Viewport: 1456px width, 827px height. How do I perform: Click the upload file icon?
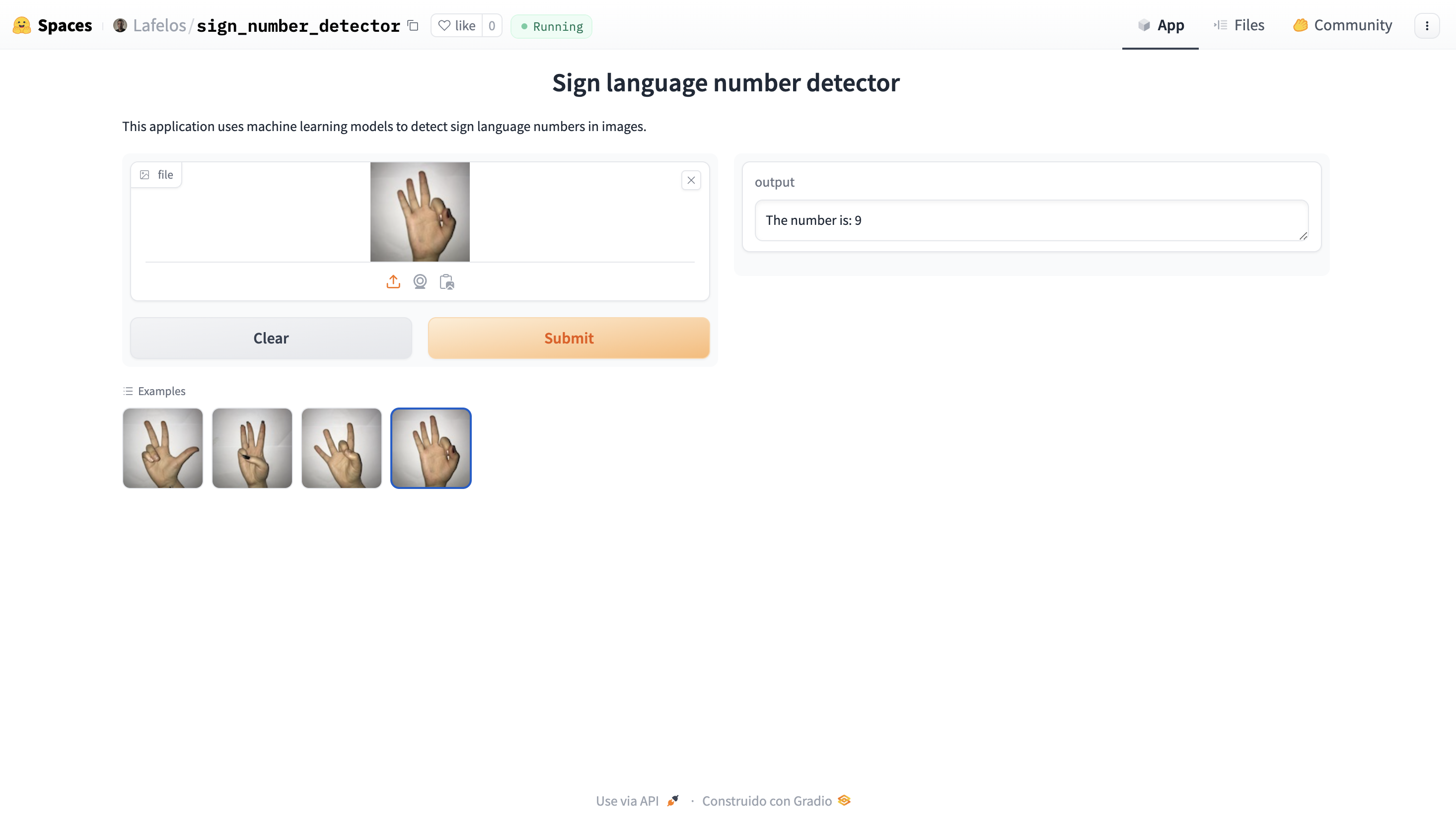point(393,282)
